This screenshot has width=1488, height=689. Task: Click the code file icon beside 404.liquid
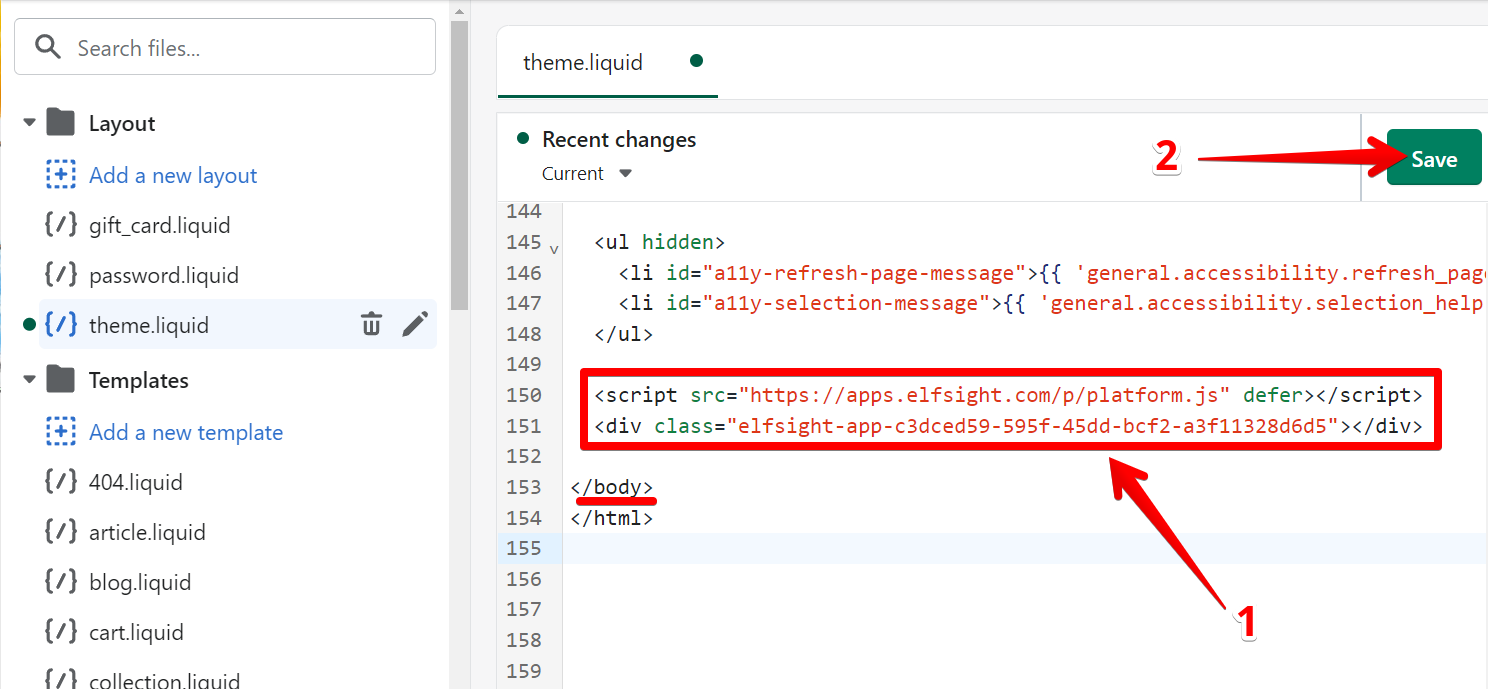click(60, 481)
